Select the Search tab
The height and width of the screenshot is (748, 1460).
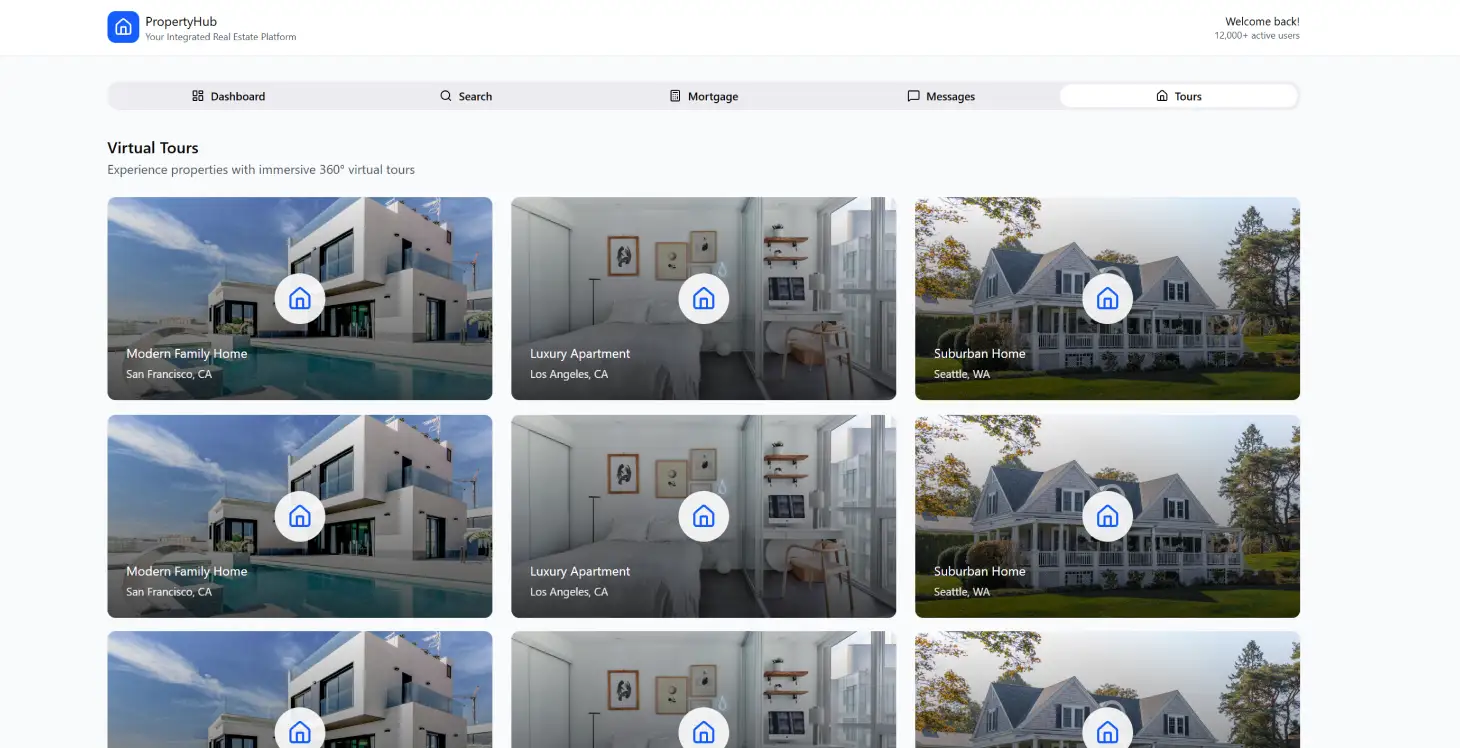pos(466,96)
